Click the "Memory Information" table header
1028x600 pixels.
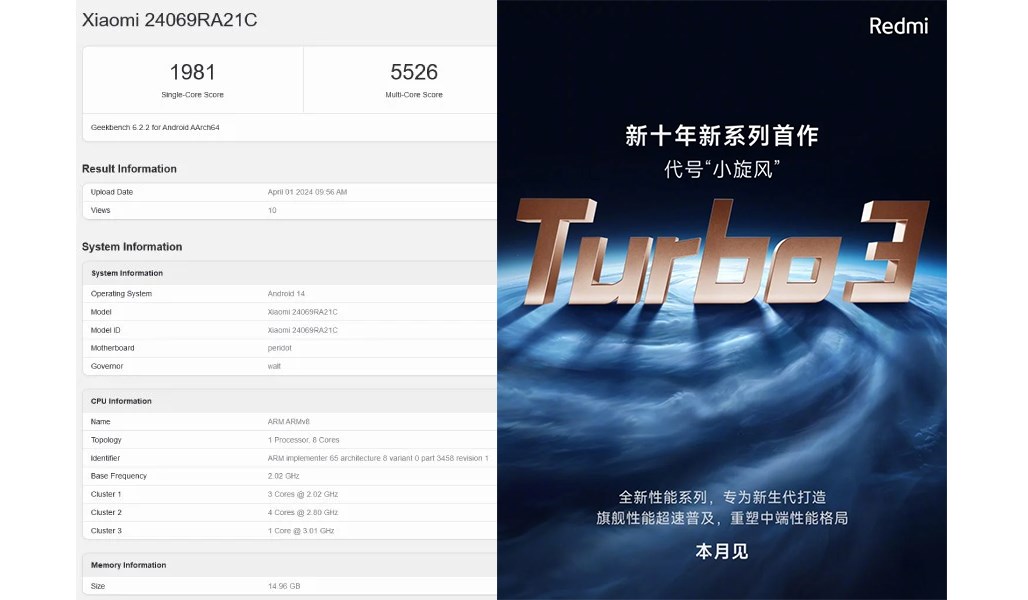tap(128, 565)
